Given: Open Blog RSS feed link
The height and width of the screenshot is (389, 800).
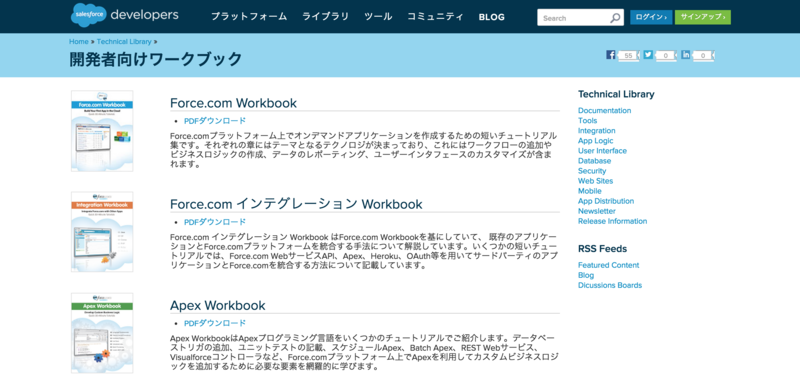Looking at the screenshot, I should click(586, 275).
